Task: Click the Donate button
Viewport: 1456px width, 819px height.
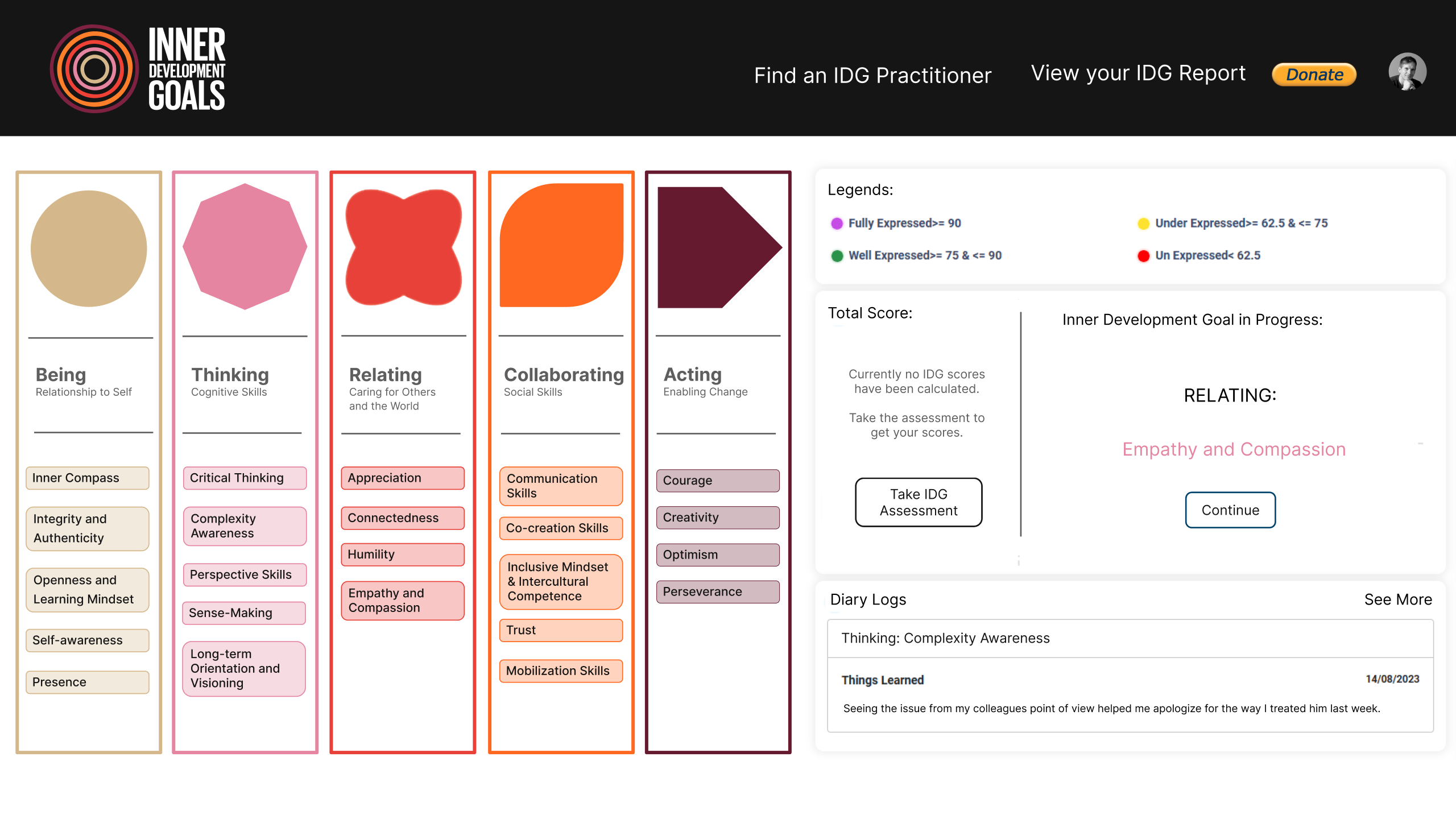Action: (x=1314, y=75)
